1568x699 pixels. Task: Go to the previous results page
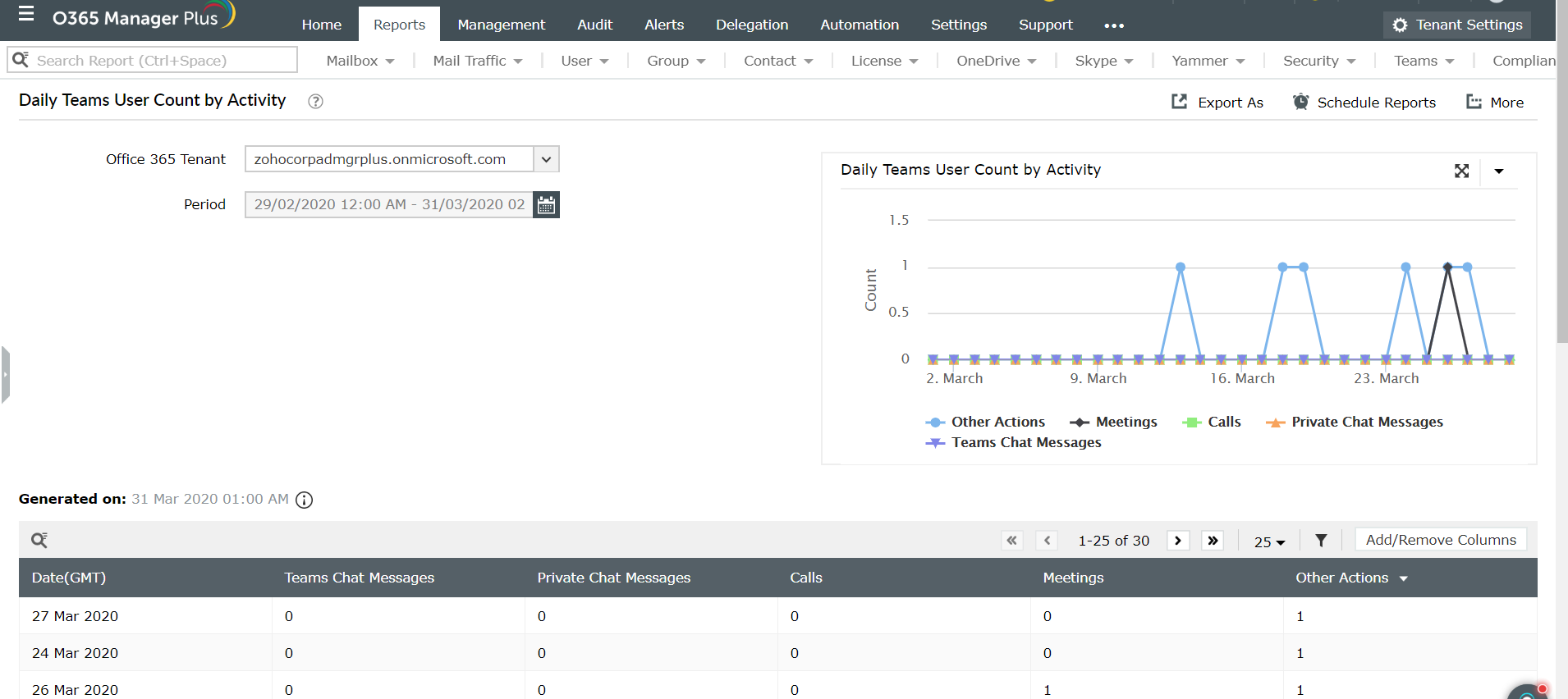(1047, 540)
